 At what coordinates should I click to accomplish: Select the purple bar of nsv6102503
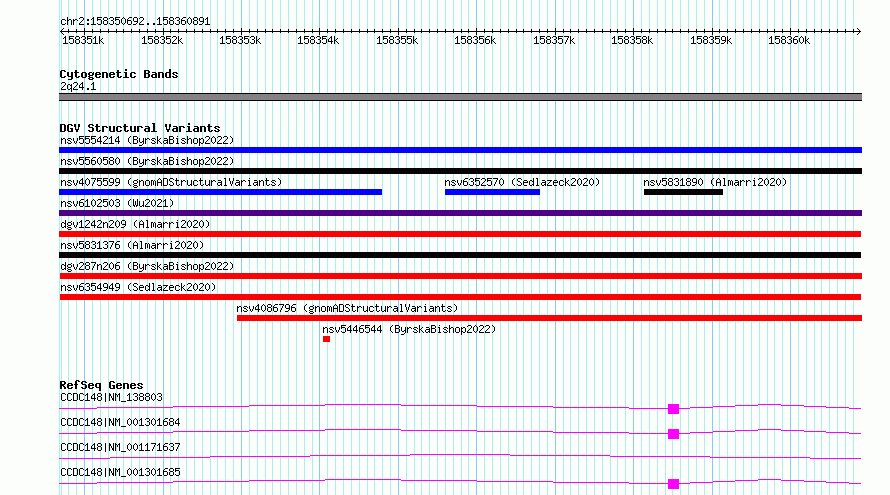tap(460, 213)
